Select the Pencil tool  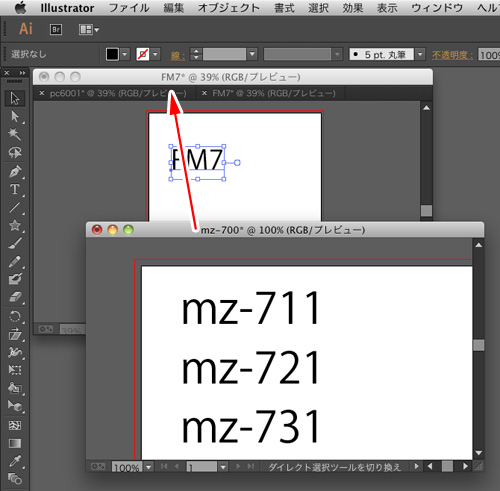pyautogui.click(x=15, y=261)
